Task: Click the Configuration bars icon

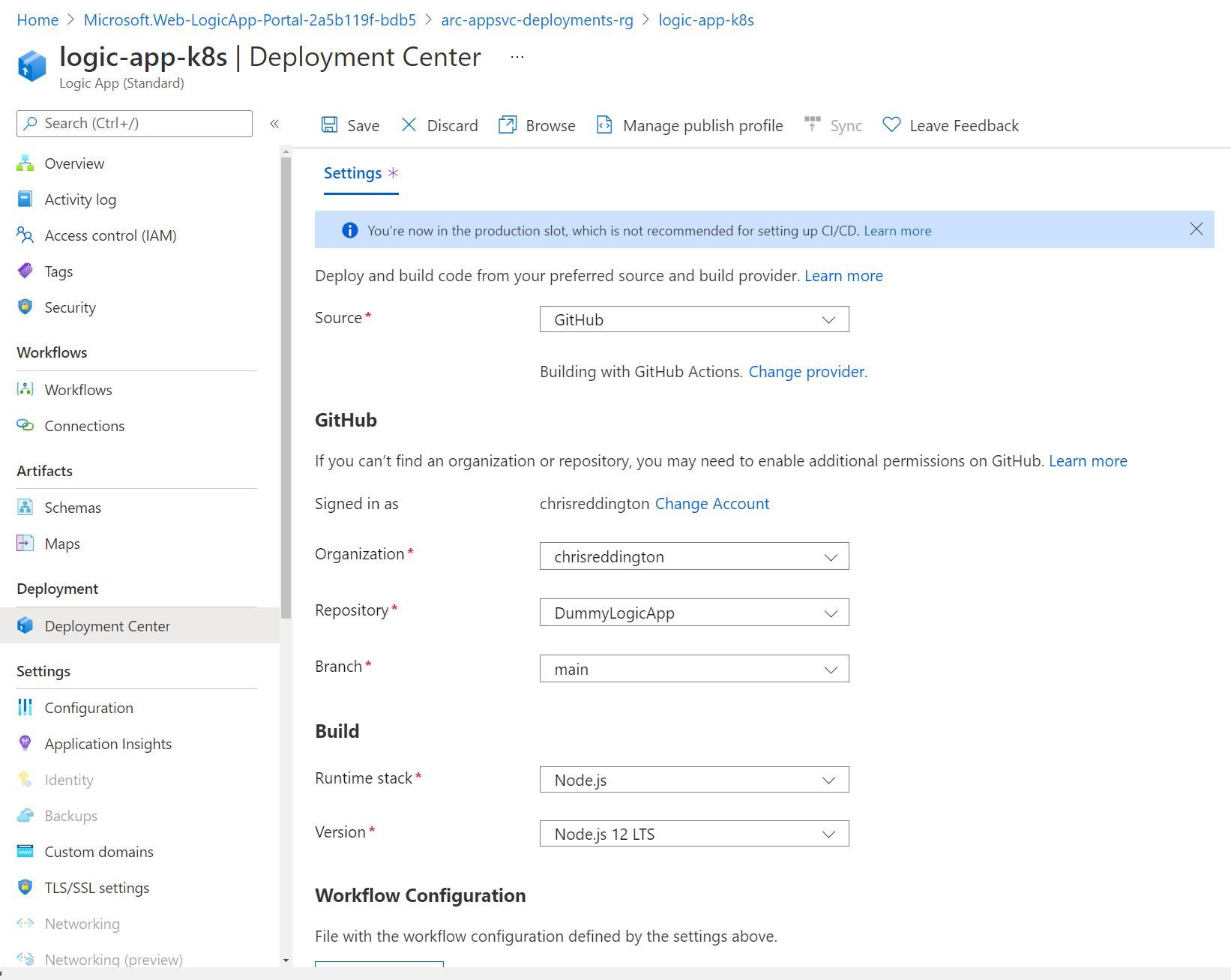Action: click(x=25, y=707)
